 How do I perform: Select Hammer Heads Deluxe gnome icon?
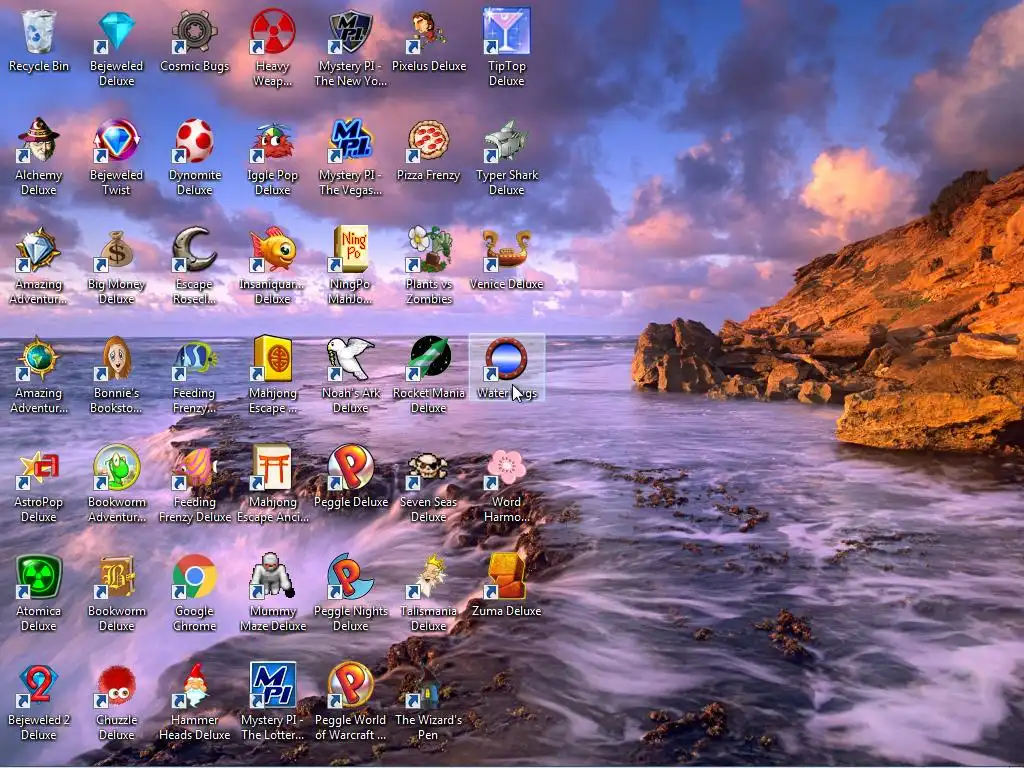194,686
